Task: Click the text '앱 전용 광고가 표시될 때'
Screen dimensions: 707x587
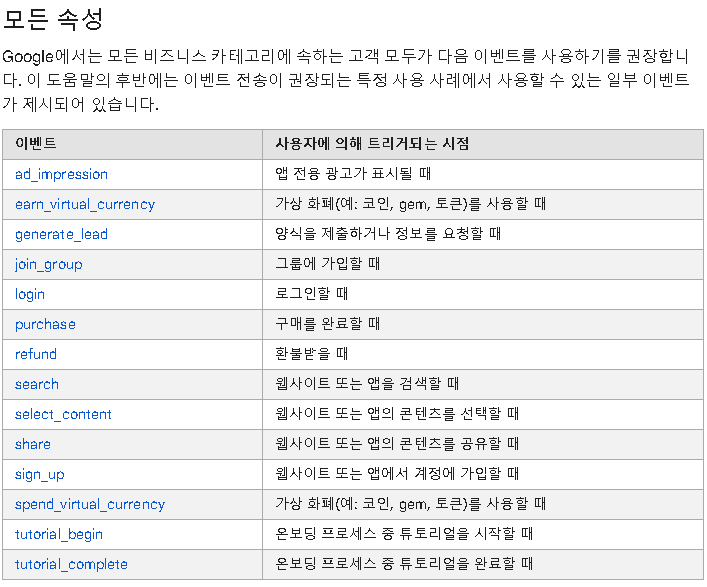Action: coord(353,174)
